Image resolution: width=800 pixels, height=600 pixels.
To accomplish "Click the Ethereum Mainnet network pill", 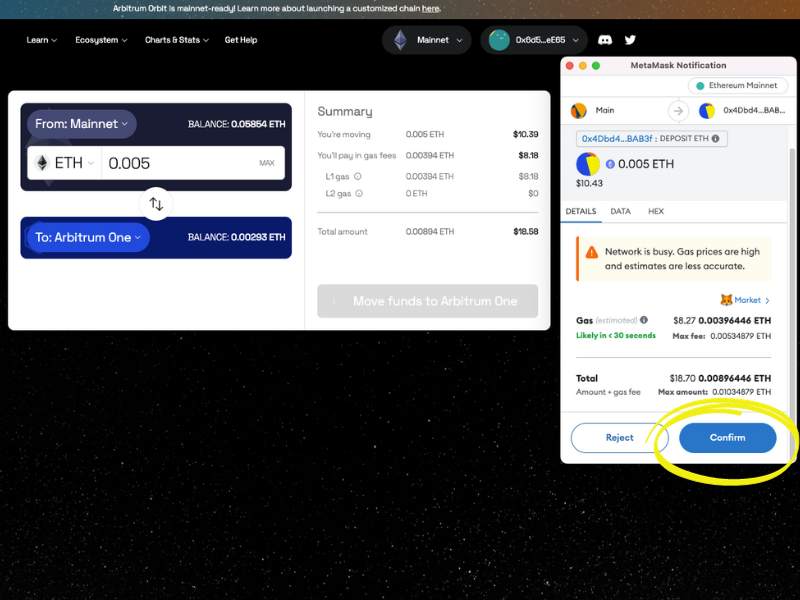I will click(738, 85).
